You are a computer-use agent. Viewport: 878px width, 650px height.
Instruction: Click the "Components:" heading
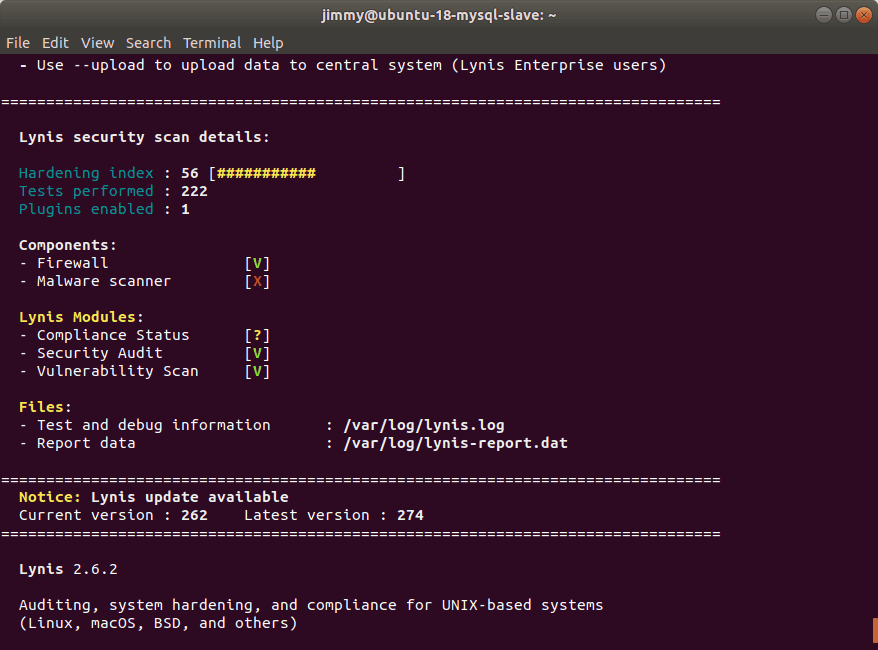pos(68,245)
